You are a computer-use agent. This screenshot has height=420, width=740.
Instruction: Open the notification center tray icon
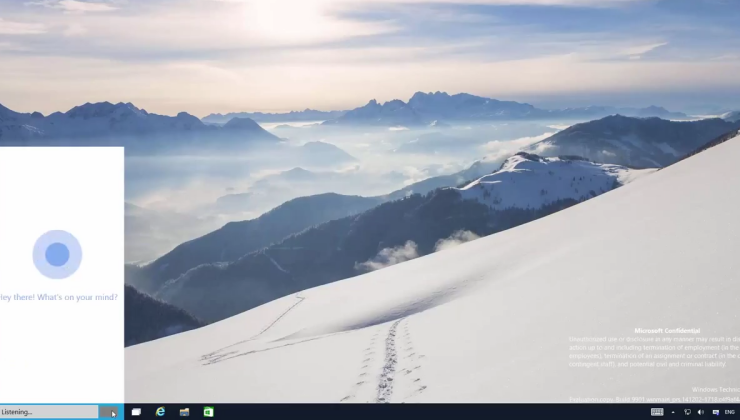715,412
